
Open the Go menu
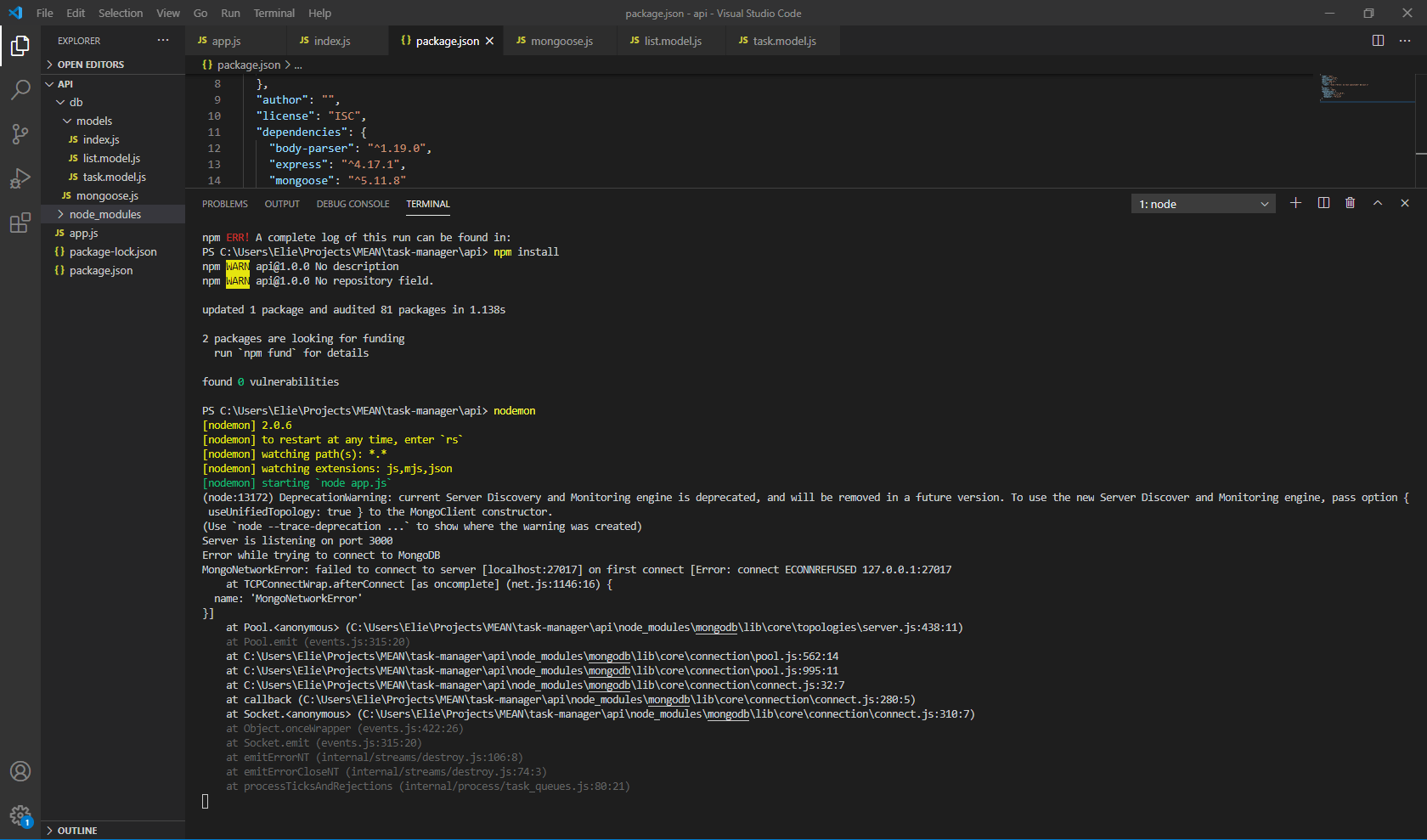[x=200, y=13]
